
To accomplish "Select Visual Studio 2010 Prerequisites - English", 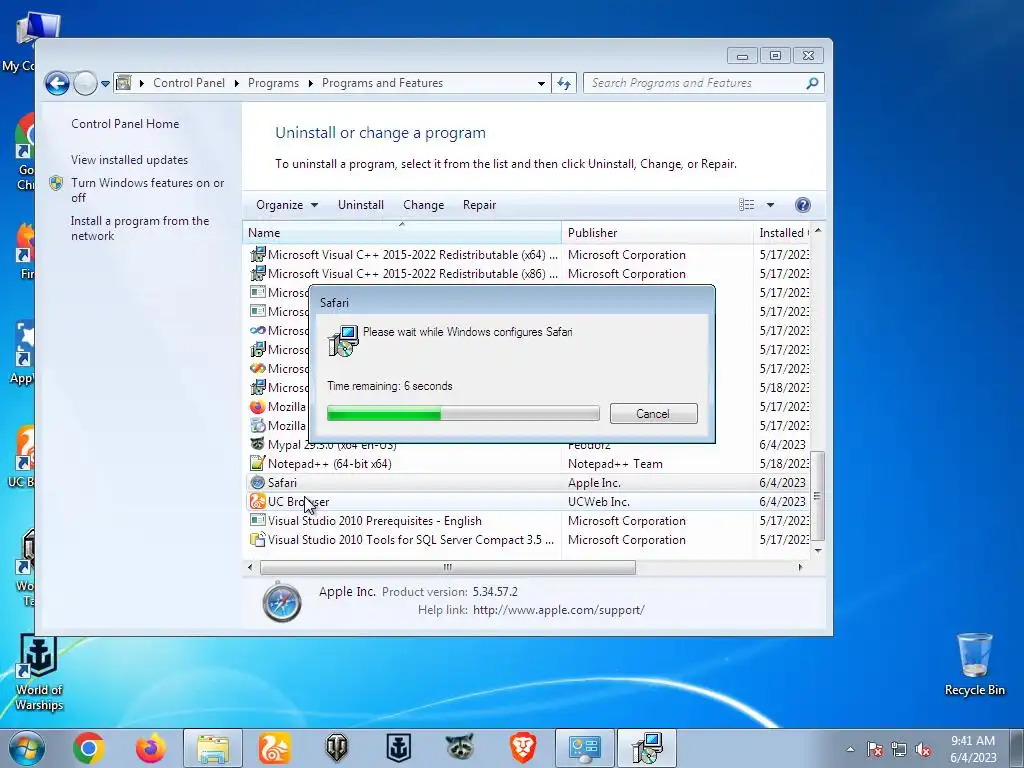I will coord(528,520).
